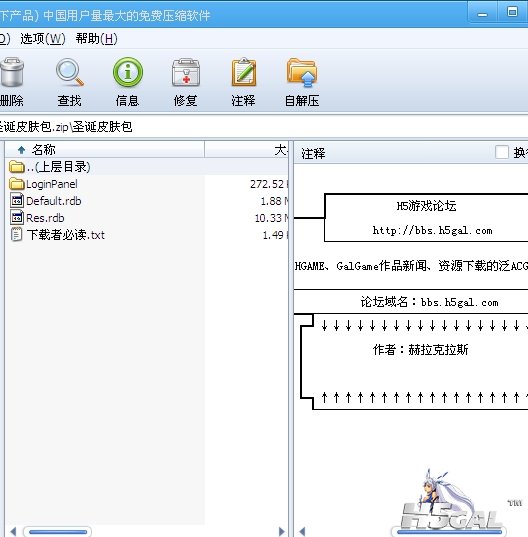This screenshot has width=528, height=537.
Task: Minimize the compression software window
Action: point(482,14)
